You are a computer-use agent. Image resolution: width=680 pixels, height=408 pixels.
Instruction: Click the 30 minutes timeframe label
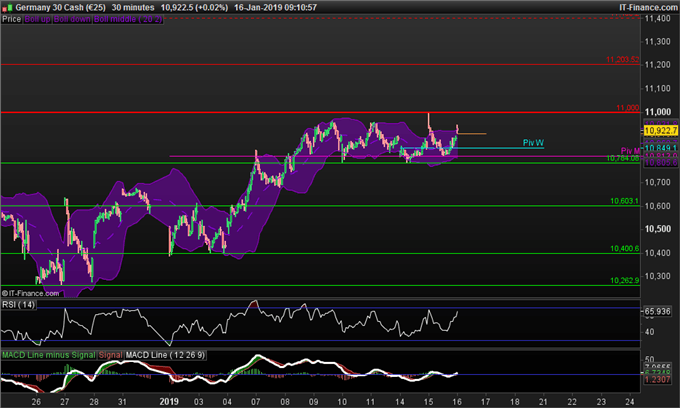coord(133,7)
